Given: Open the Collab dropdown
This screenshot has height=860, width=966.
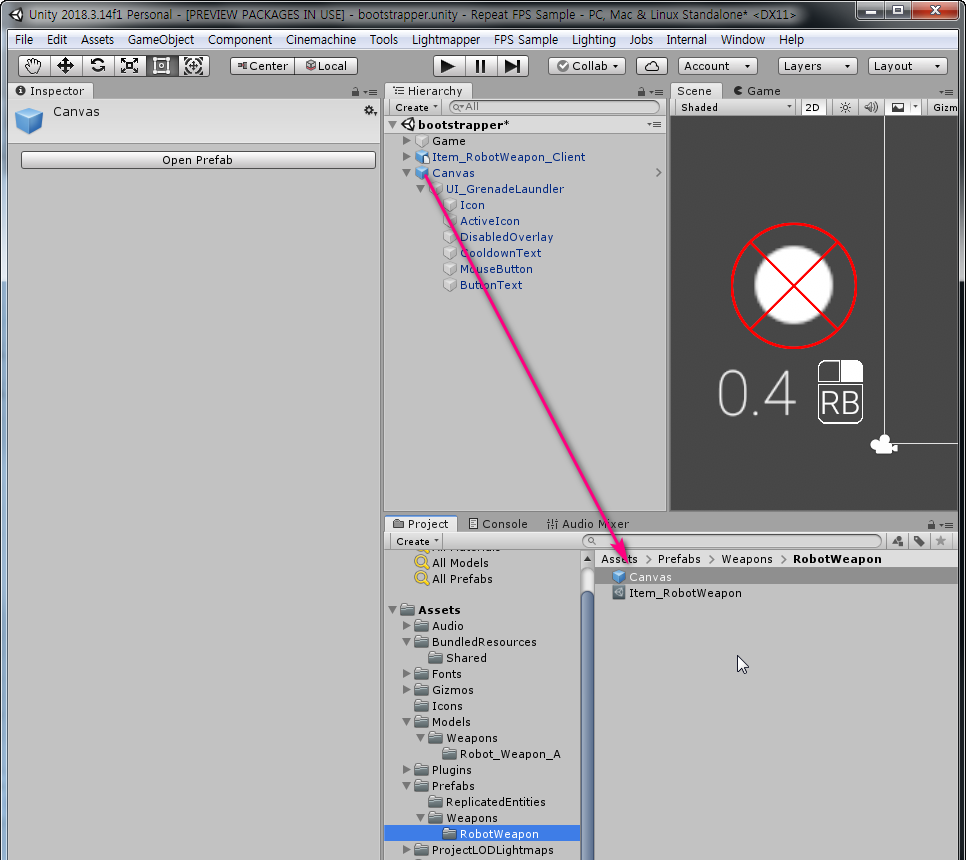Looking at the screenshot, I should point(587,66).
